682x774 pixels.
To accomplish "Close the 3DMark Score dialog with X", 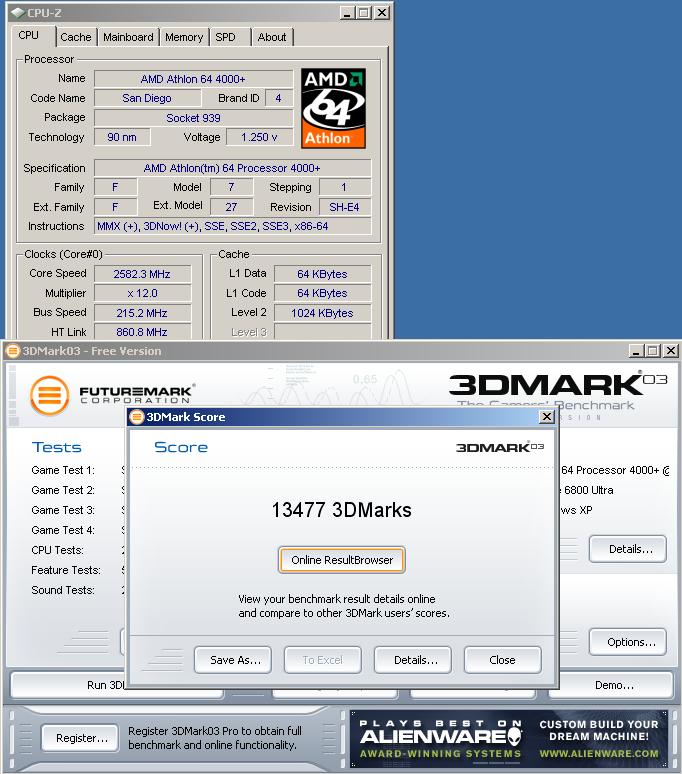I will [x=547, y=417].
